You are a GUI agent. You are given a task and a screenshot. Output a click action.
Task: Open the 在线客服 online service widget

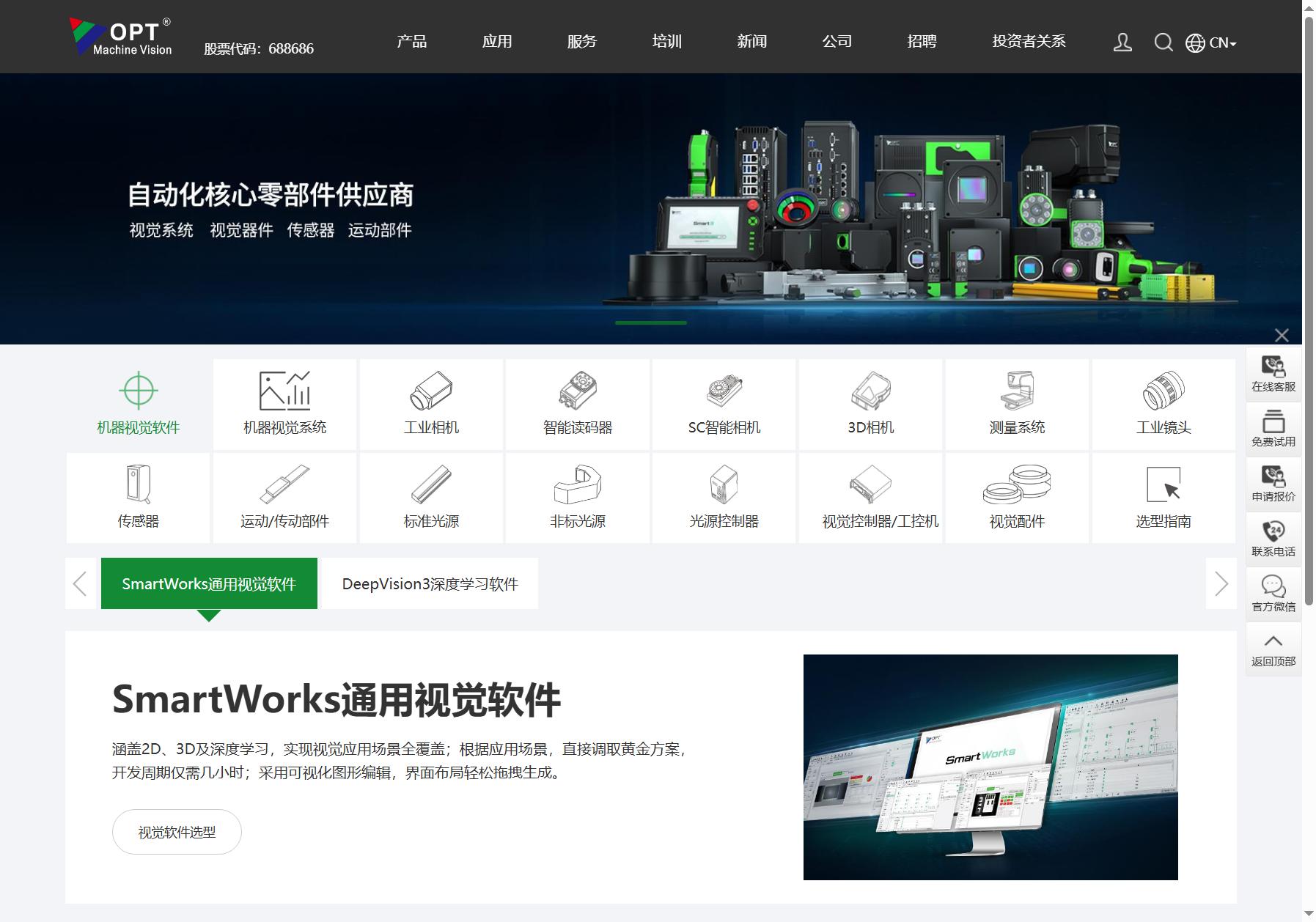[1273, 374]
